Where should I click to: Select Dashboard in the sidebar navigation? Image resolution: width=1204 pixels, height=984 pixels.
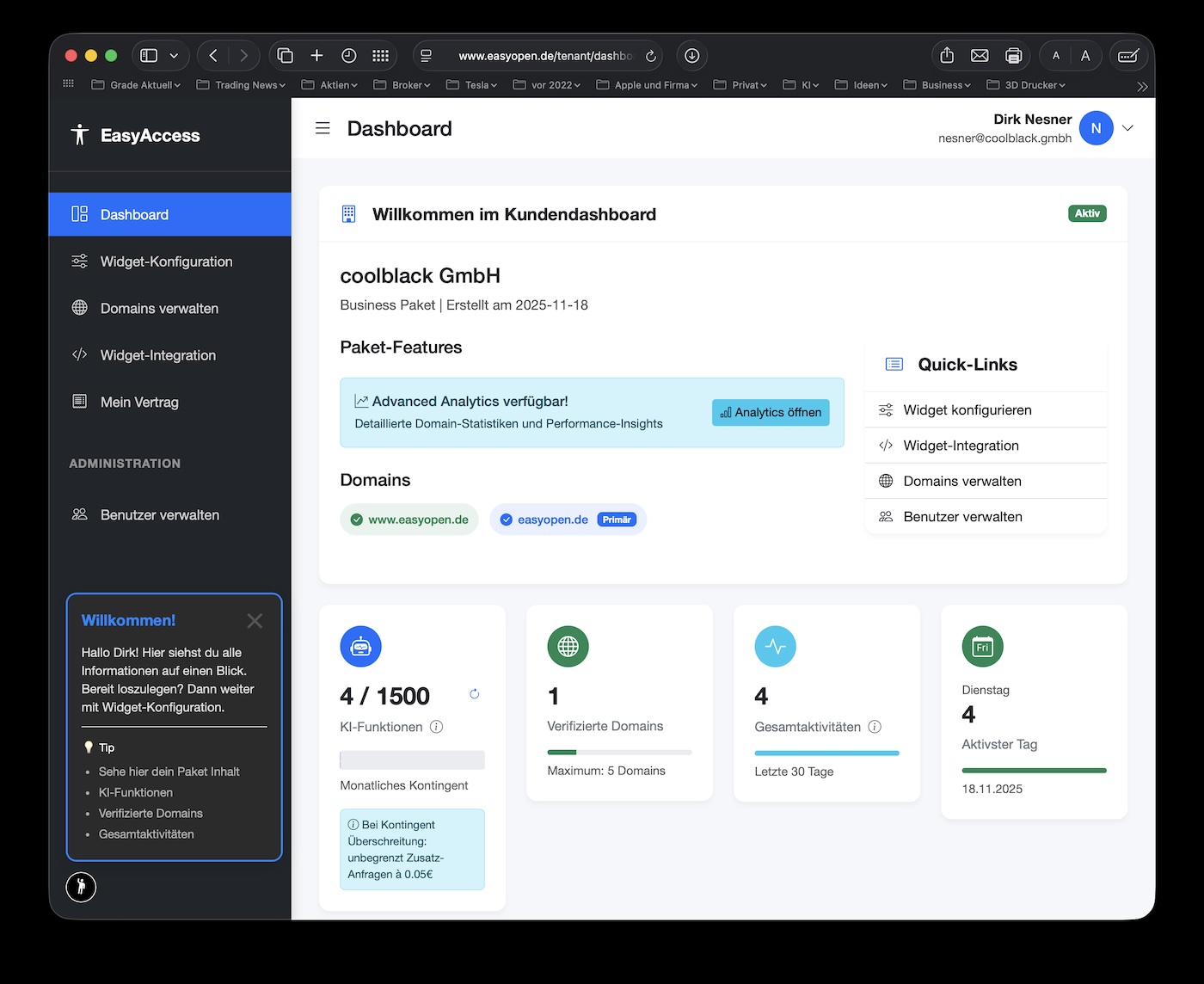tap(134, 214)
